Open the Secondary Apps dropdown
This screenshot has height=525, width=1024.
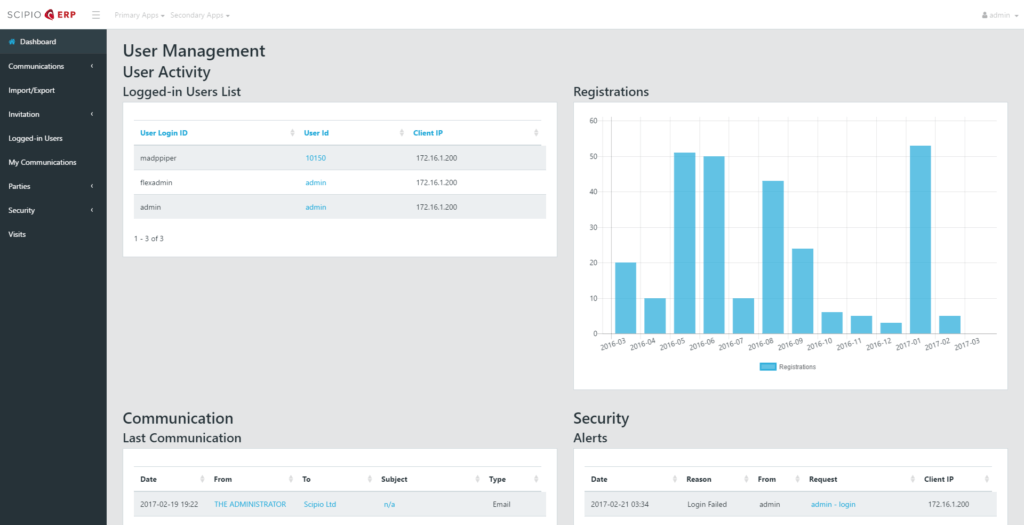click(x=199, y=16)
